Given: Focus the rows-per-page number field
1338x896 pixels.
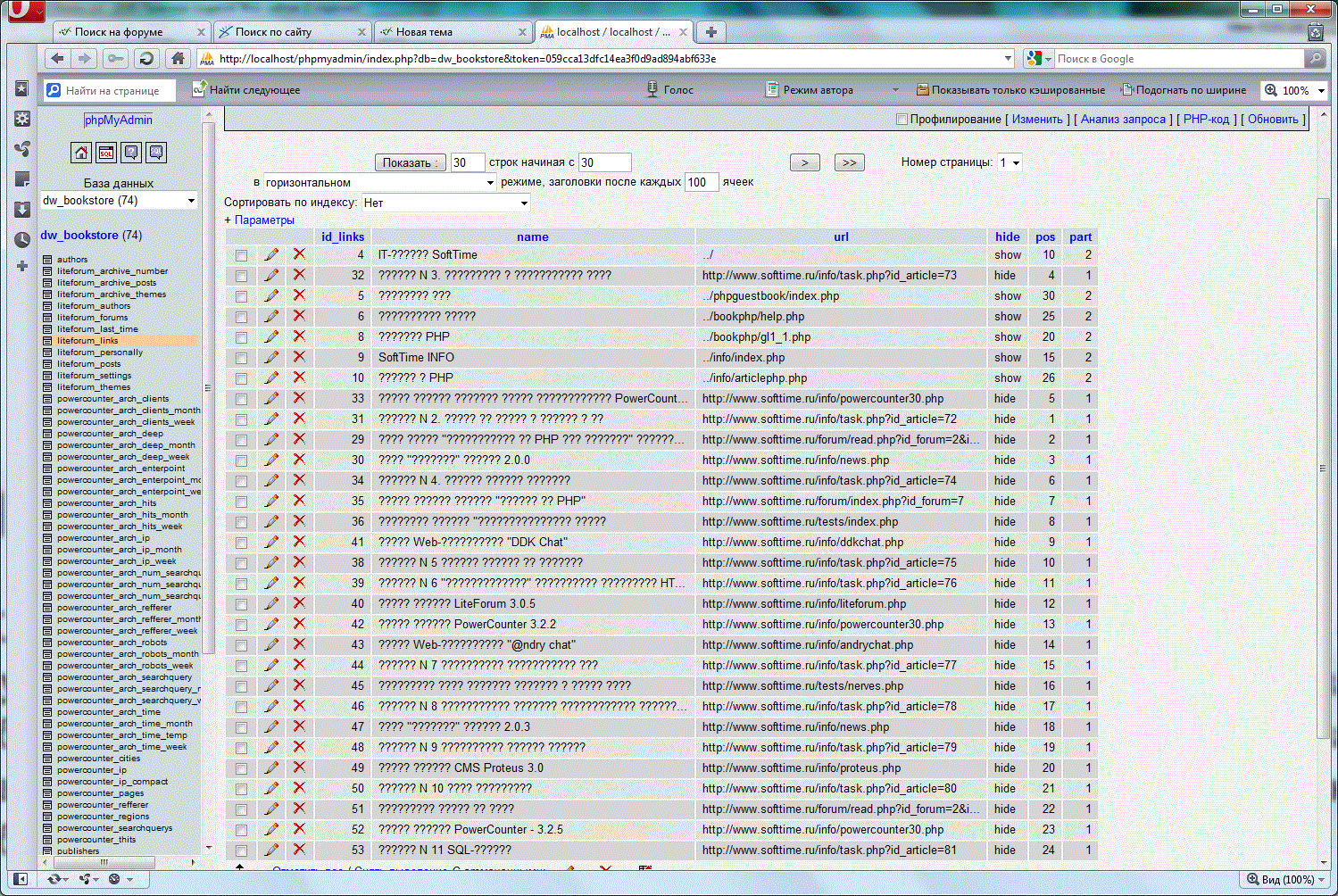Looking at the screenshot, I should point(468,162).
